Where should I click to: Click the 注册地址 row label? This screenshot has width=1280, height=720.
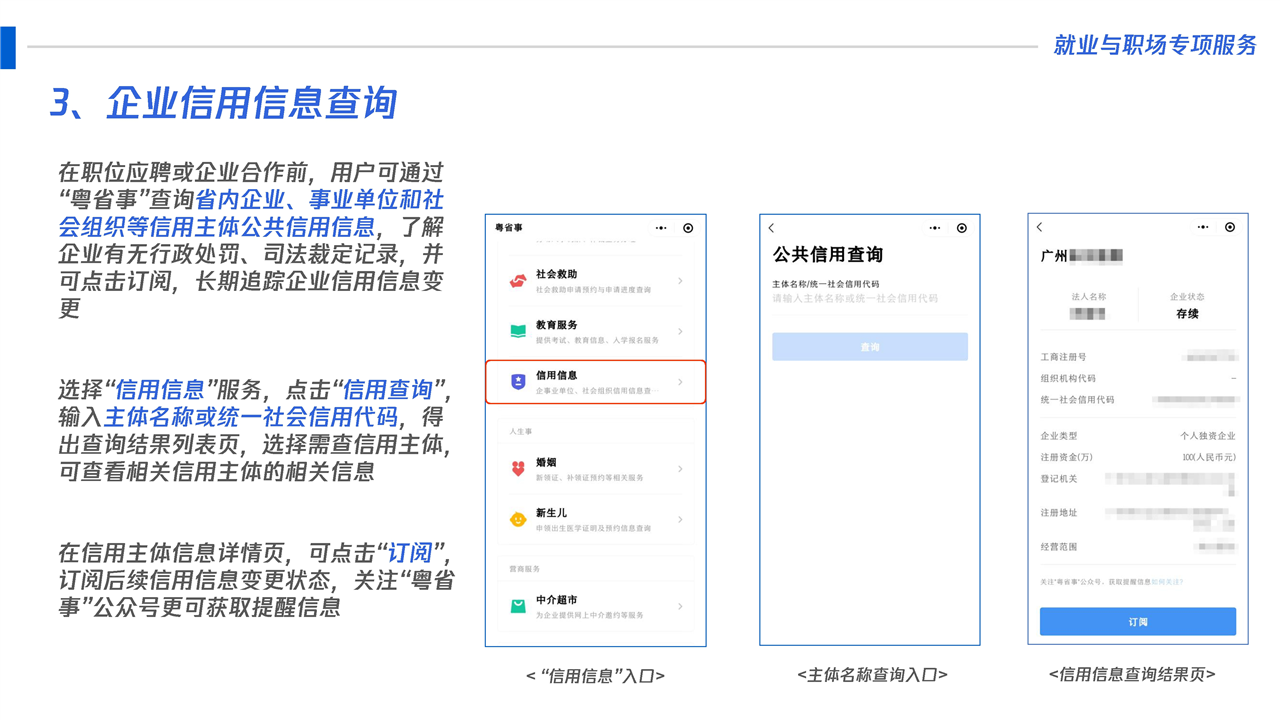1058,512
